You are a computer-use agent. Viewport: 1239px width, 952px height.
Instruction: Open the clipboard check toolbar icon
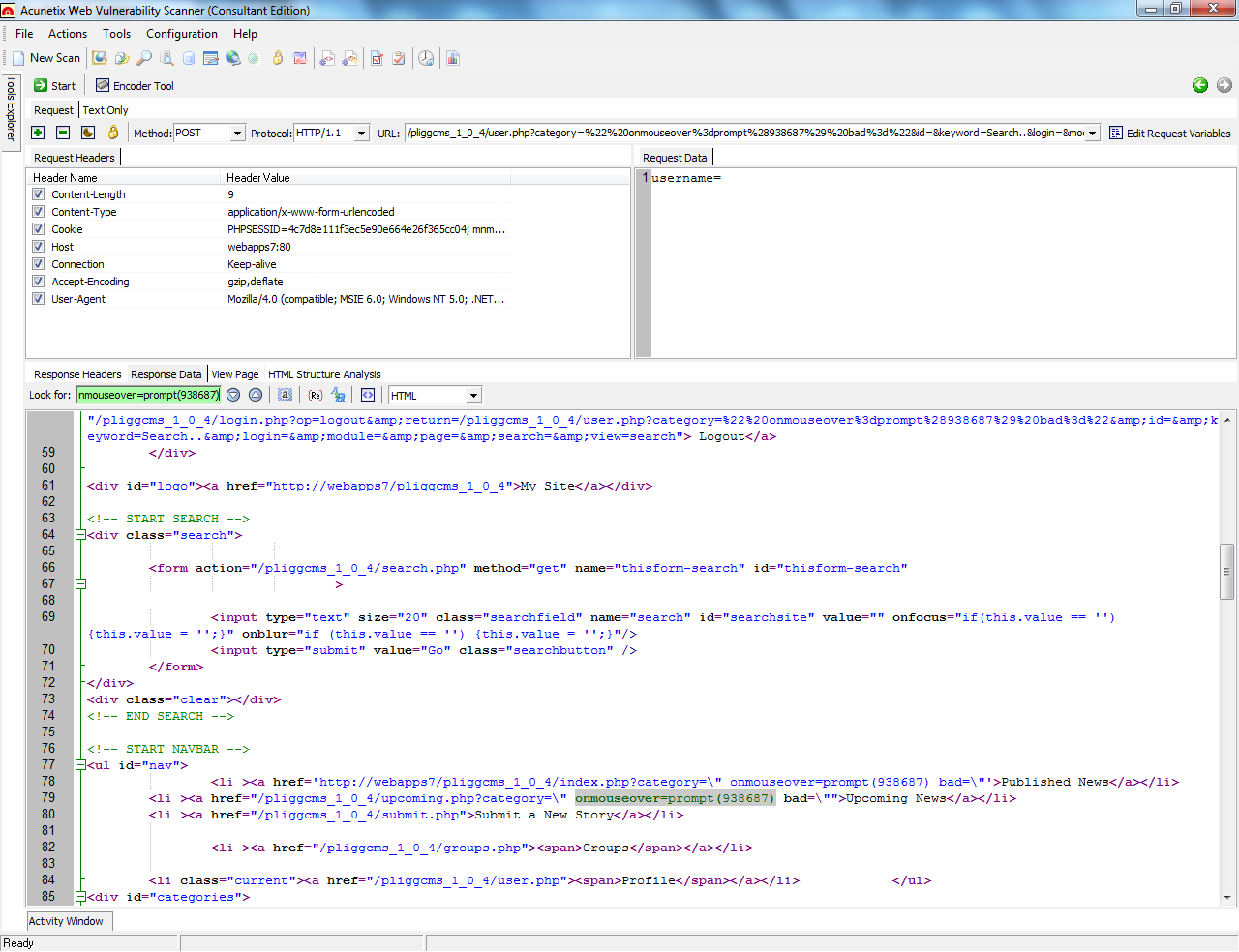click(399, 58)
